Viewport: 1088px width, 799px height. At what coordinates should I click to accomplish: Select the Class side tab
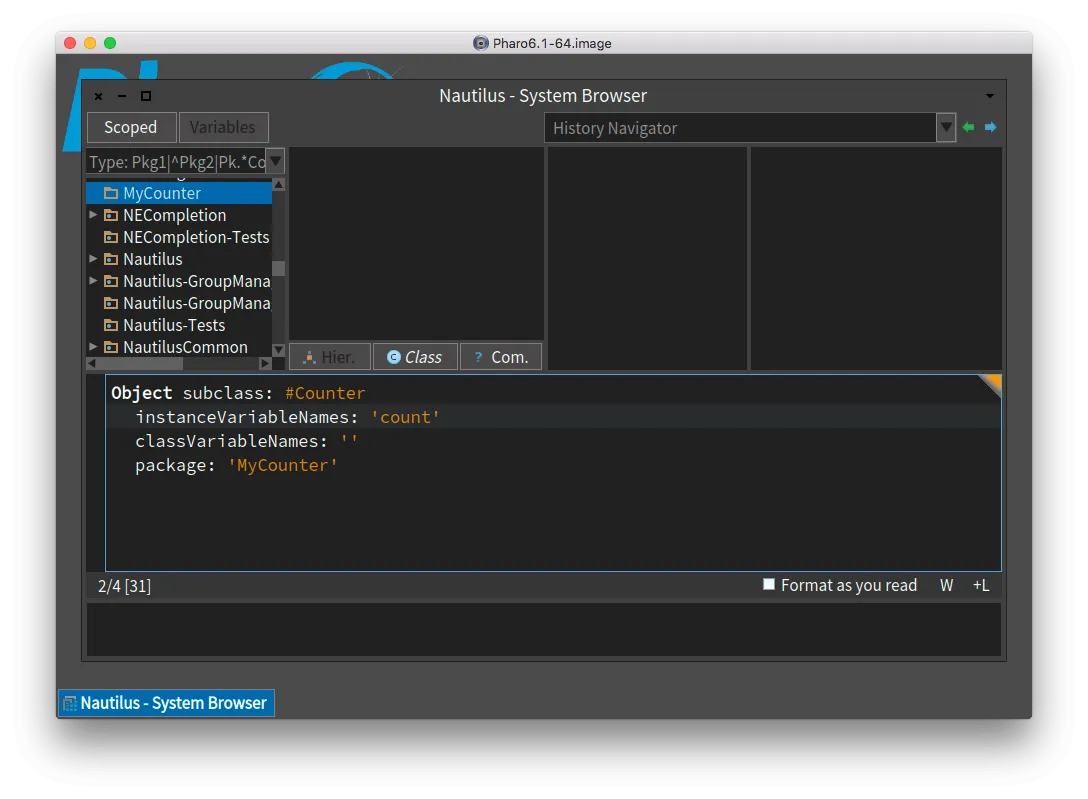[415, 356]
